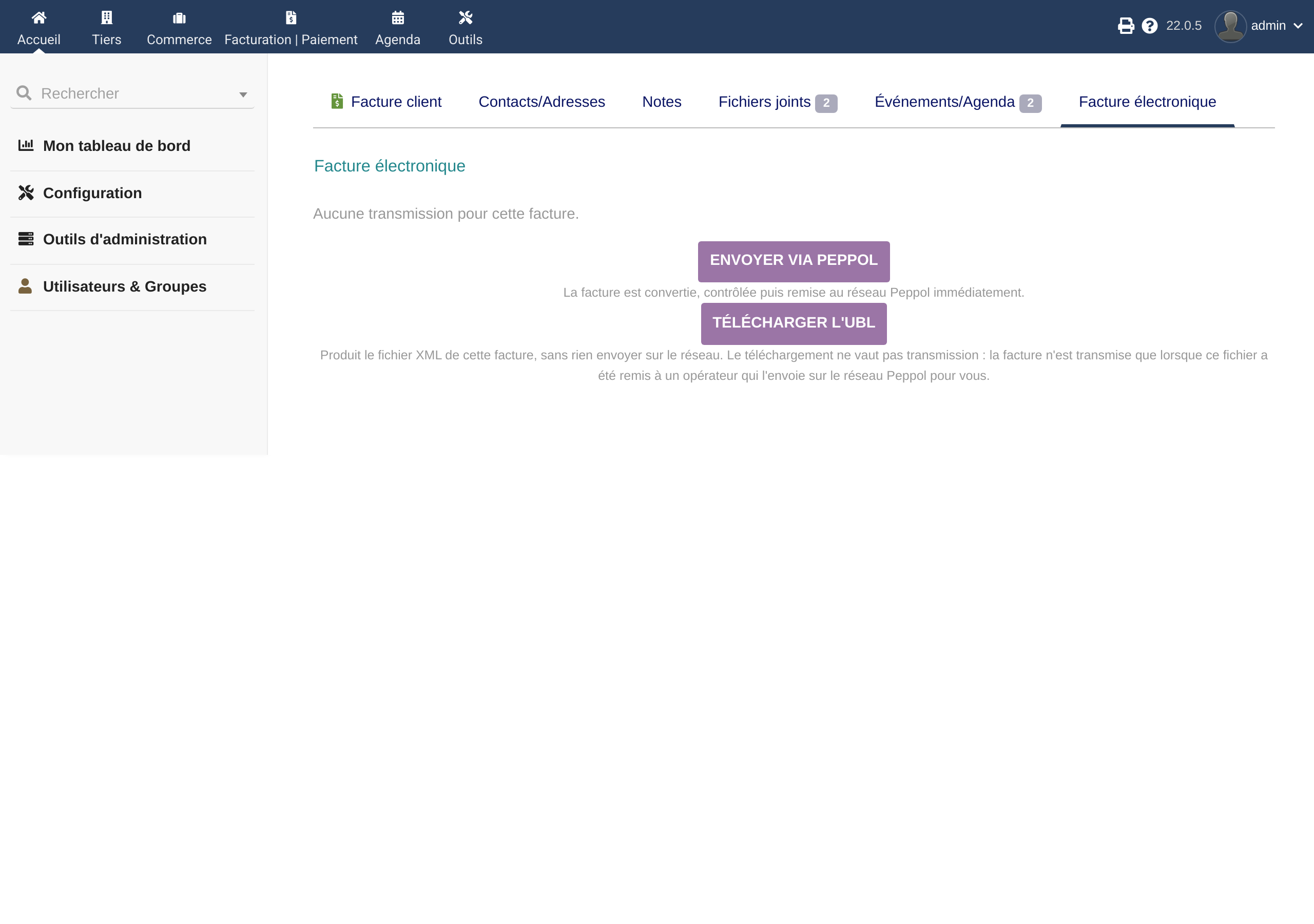Click the Agenda menu label
The height and width of the screenshot is (924, 1314).
398,40
